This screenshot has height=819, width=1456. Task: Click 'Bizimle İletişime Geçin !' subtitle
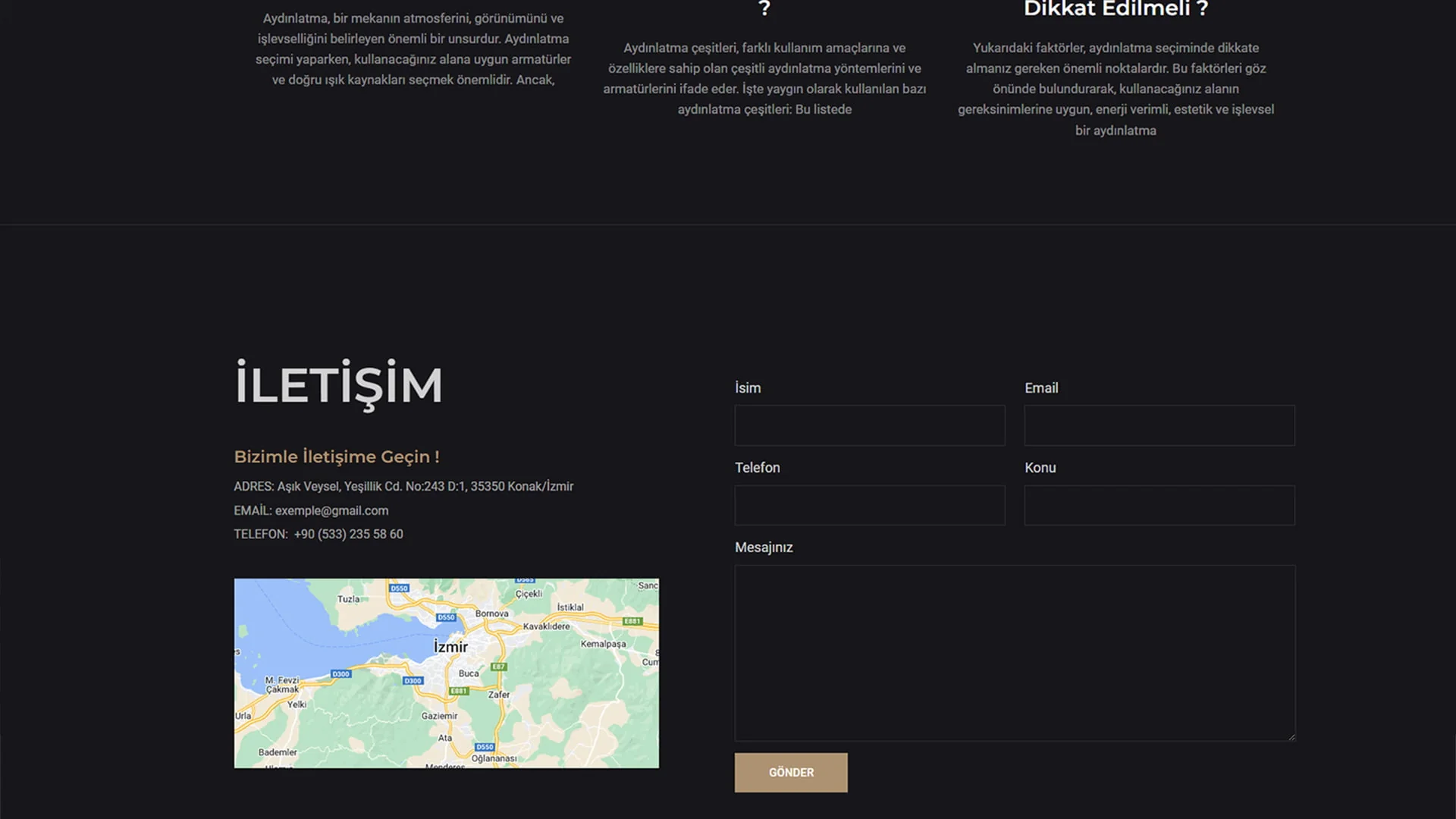pyautogui.click(x=336, y=457)
